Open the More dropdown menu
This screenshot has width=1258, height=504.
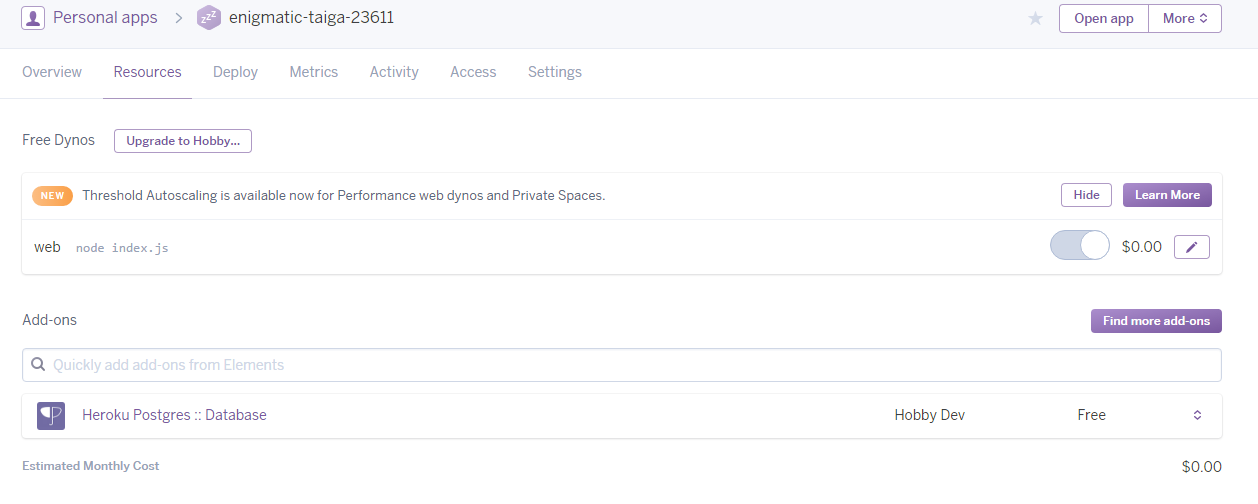click(x=1185, y=18)
